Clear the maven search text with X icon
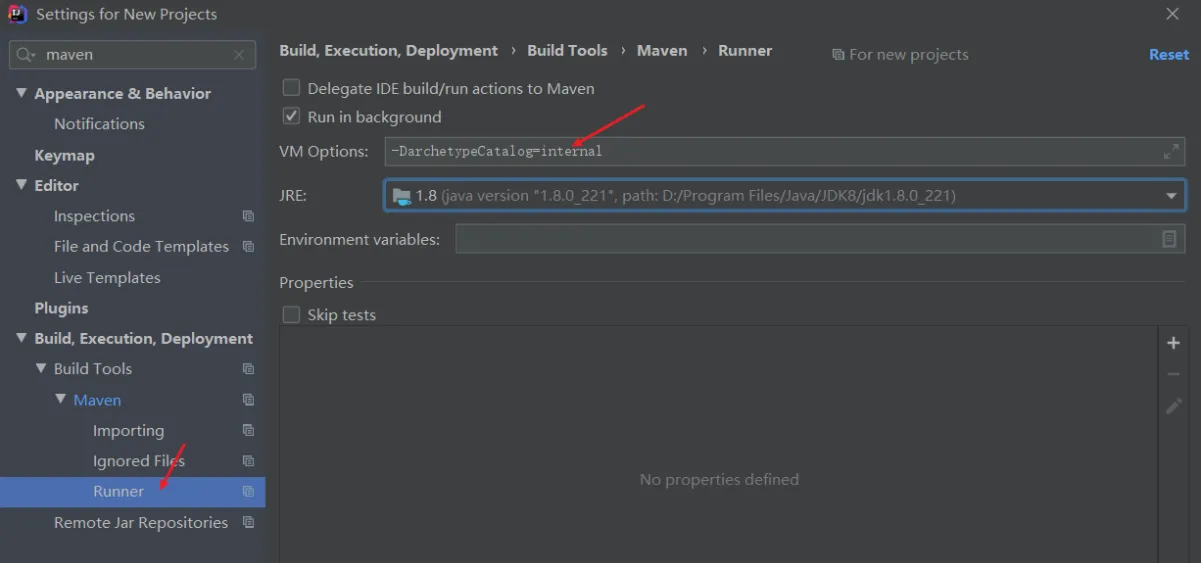Screen dimensions: 1202x563 239,55
